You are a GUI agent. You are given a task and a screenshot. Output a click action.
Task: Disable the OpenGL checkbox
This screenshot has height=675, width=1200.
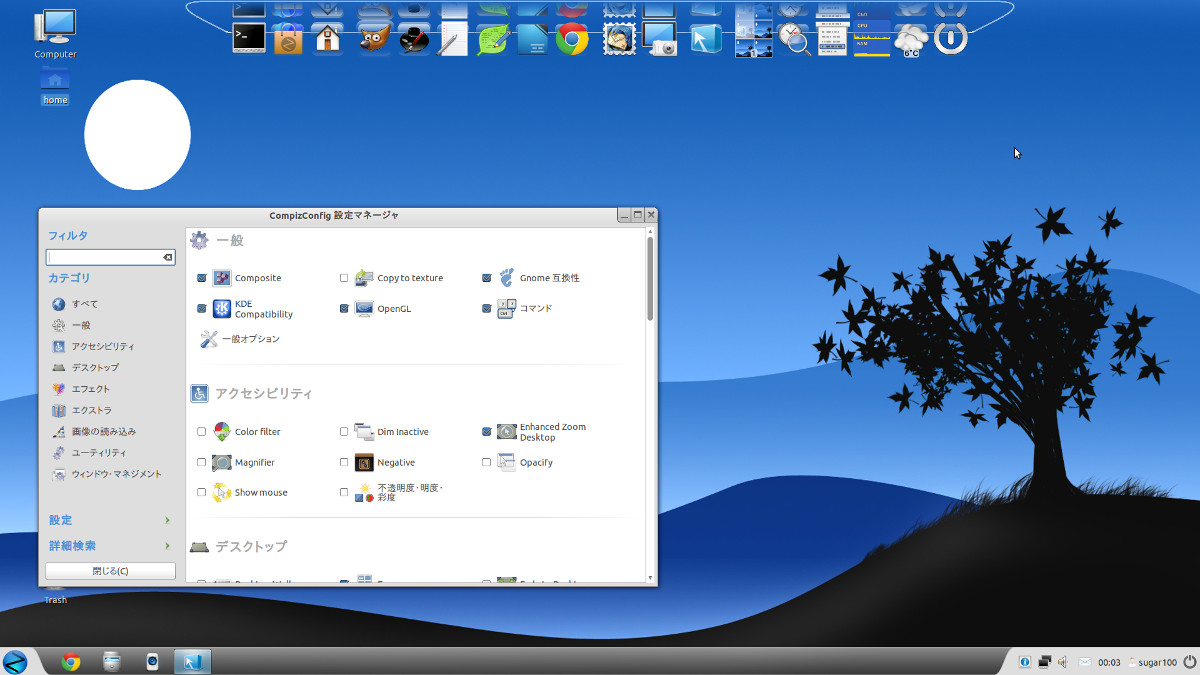[x=344, y=309]
